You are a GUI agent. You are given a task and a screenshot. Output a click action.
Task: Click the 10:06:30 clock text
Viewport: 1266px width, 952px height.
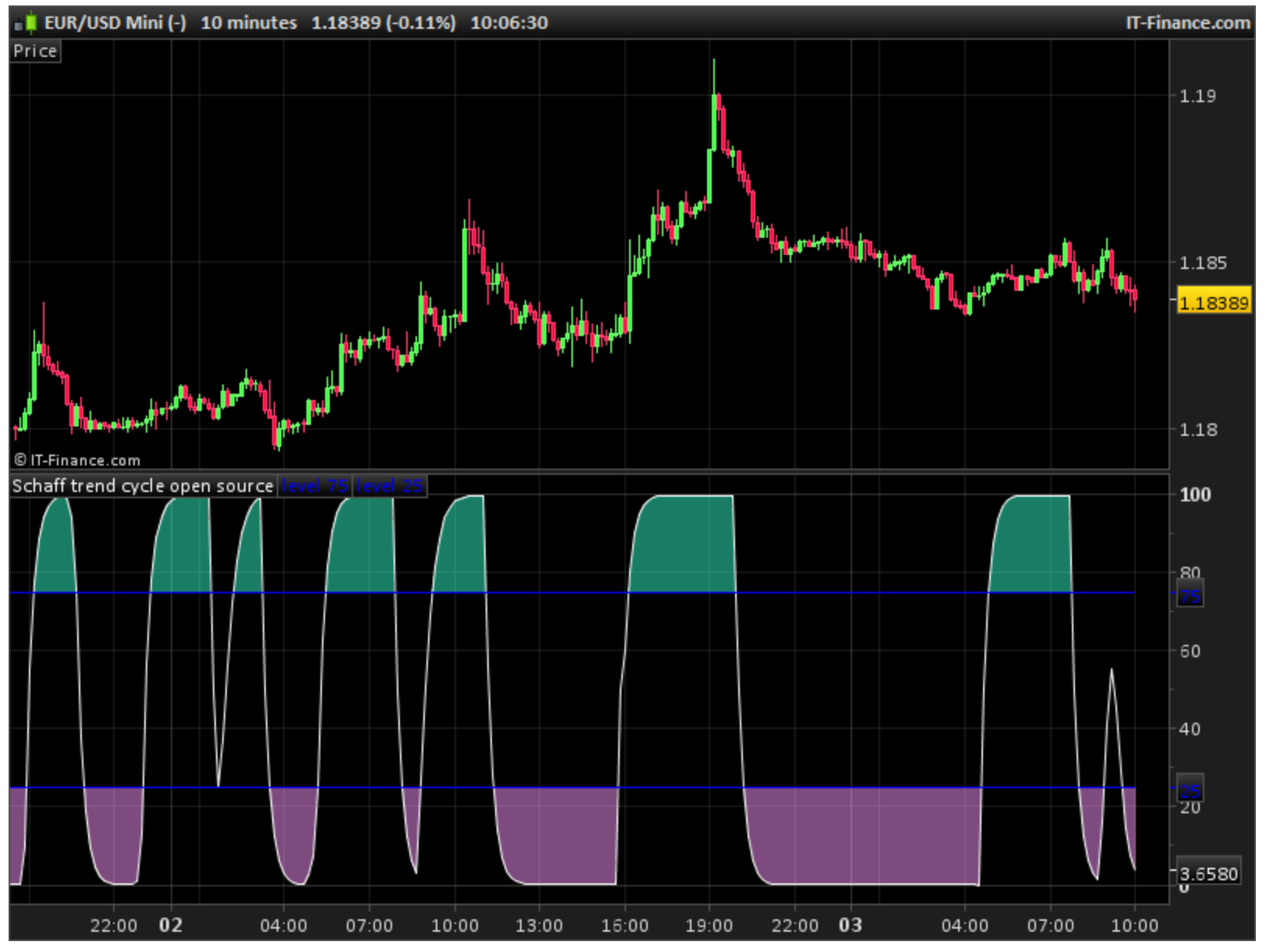coord(509,23)
